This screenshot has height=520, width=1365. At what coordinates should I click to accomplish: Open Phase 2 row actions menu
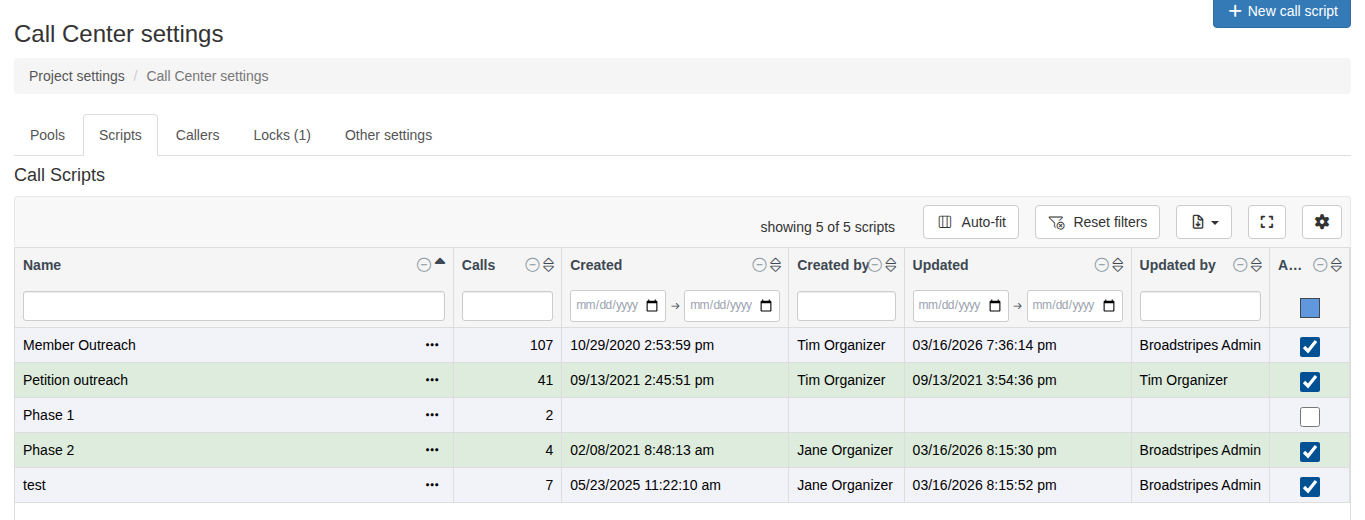coord(432,450)
